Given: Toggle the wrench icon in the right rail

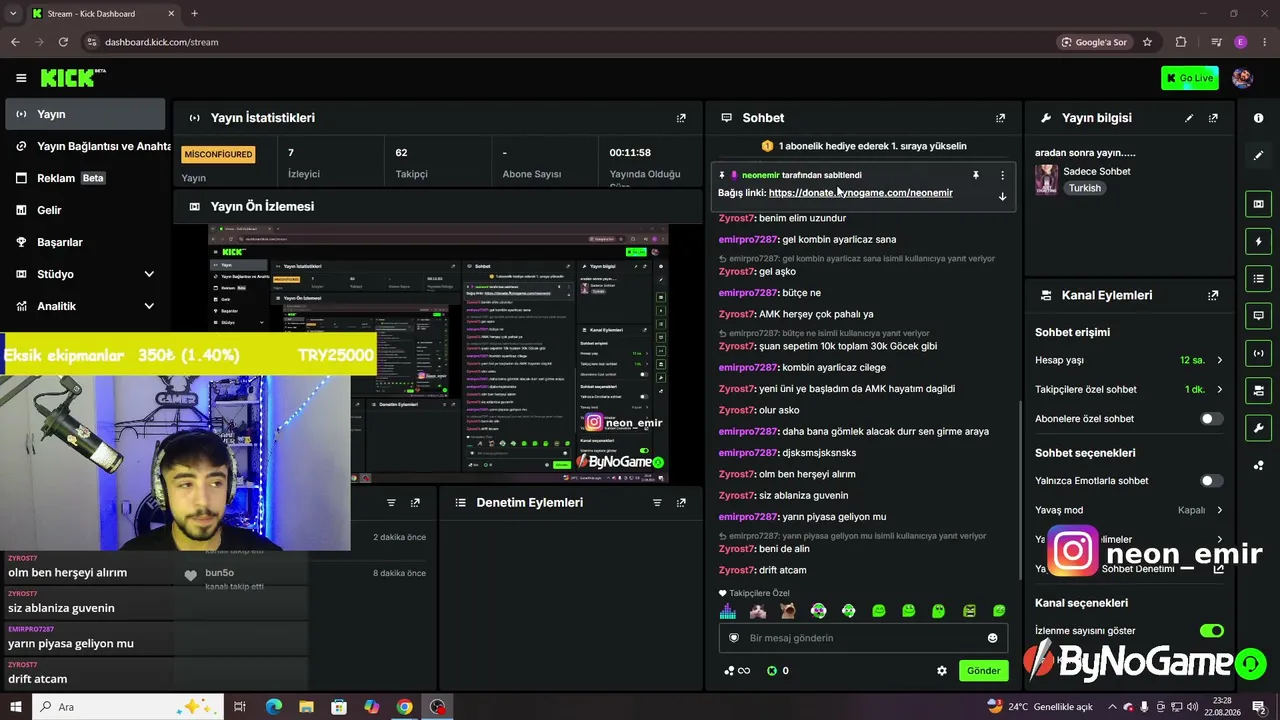Looking at the screenshot, I should (1258, 428).
